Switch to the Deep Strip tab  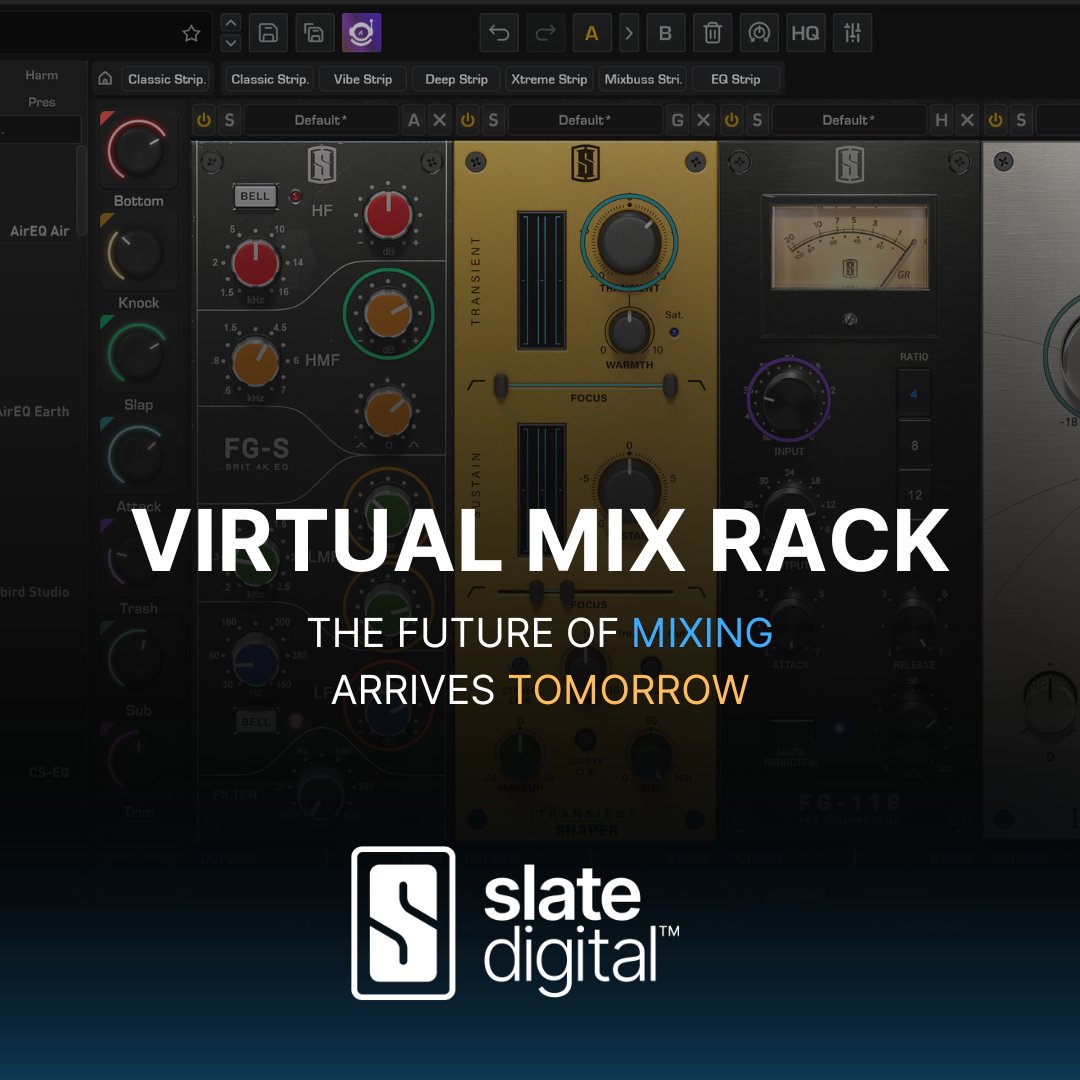coord(456,79)
